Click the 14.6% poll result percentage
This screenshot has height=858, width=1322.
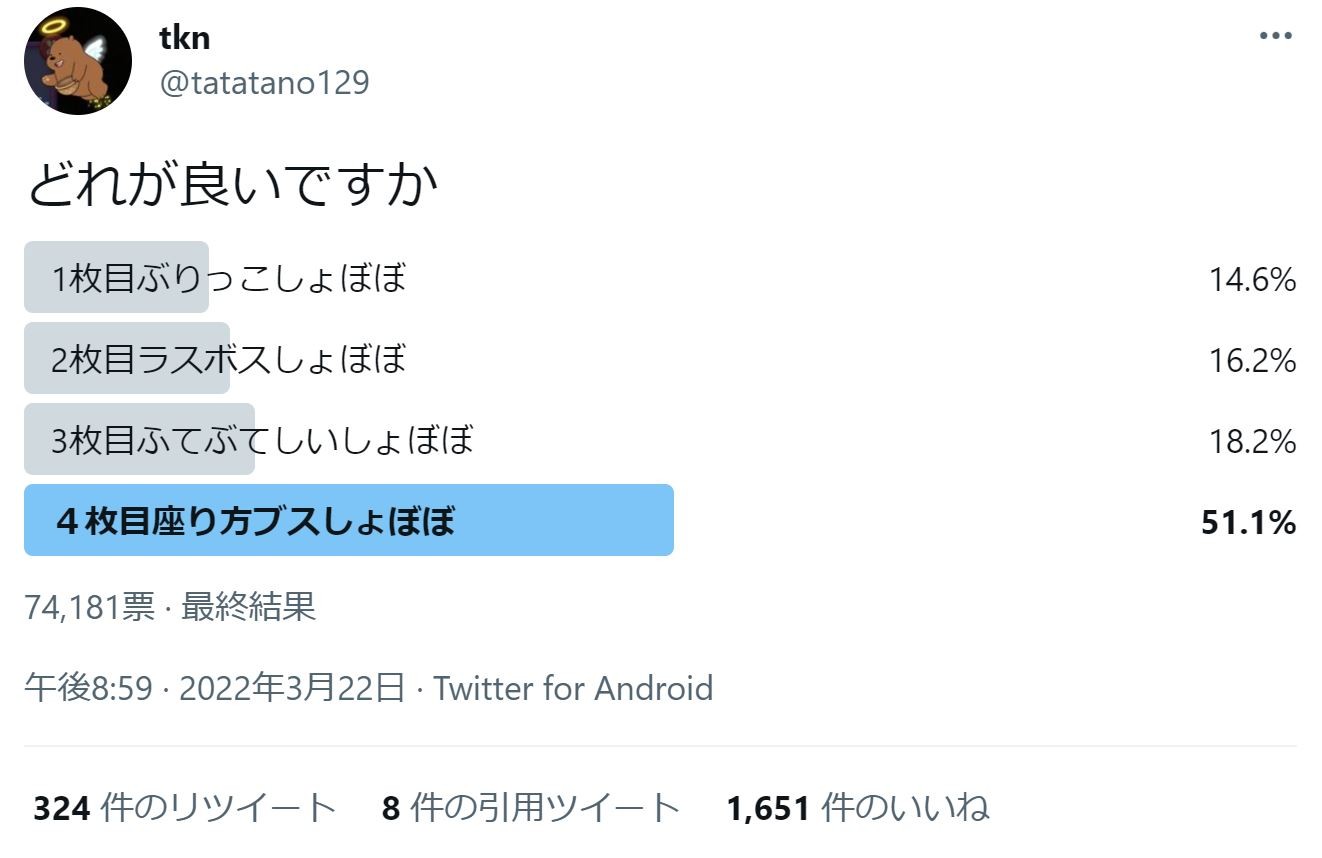[x=1252, y=279]
